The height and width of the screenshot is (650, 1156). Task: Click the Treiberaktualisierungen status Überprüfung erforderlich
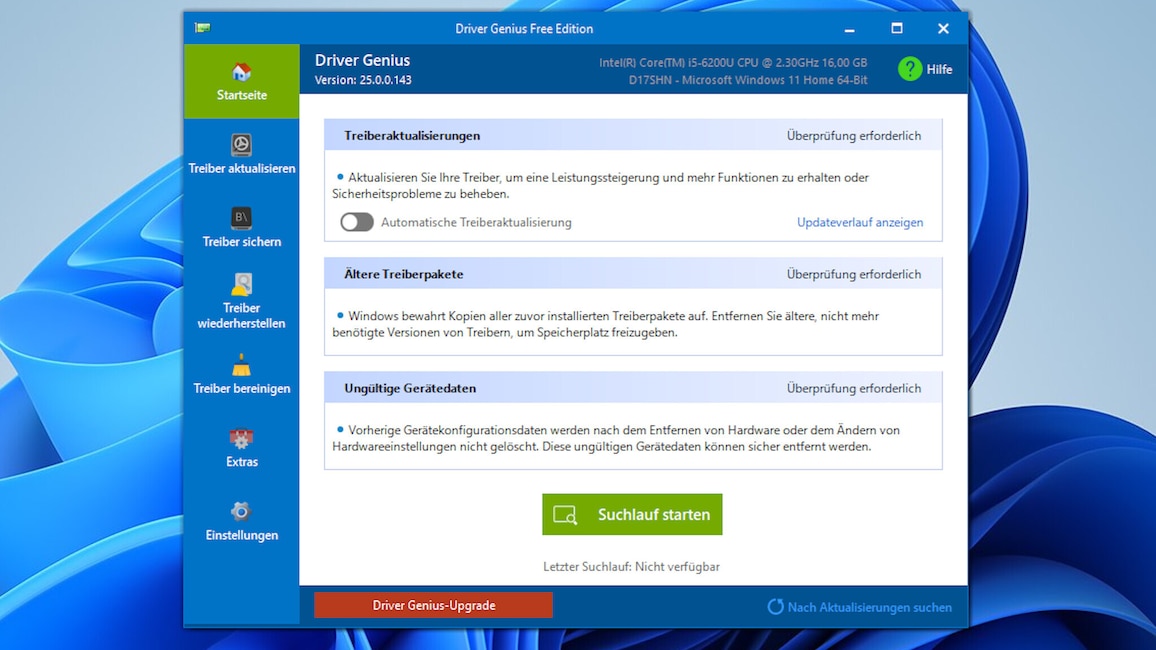pyautogui.click(x=854, y=136)
